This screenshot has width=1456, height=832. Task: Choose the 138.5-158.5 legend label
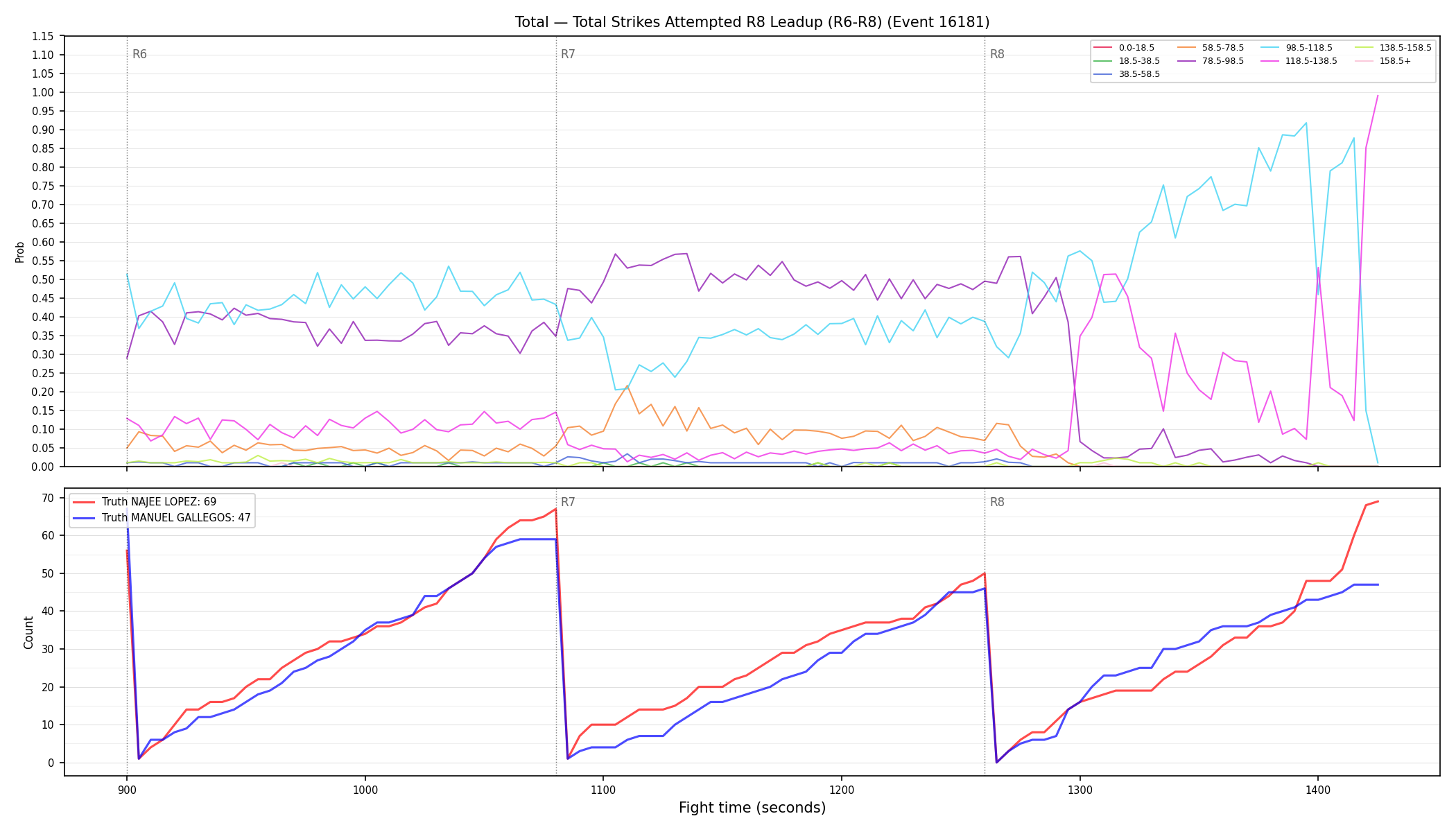coord(1405,48)
